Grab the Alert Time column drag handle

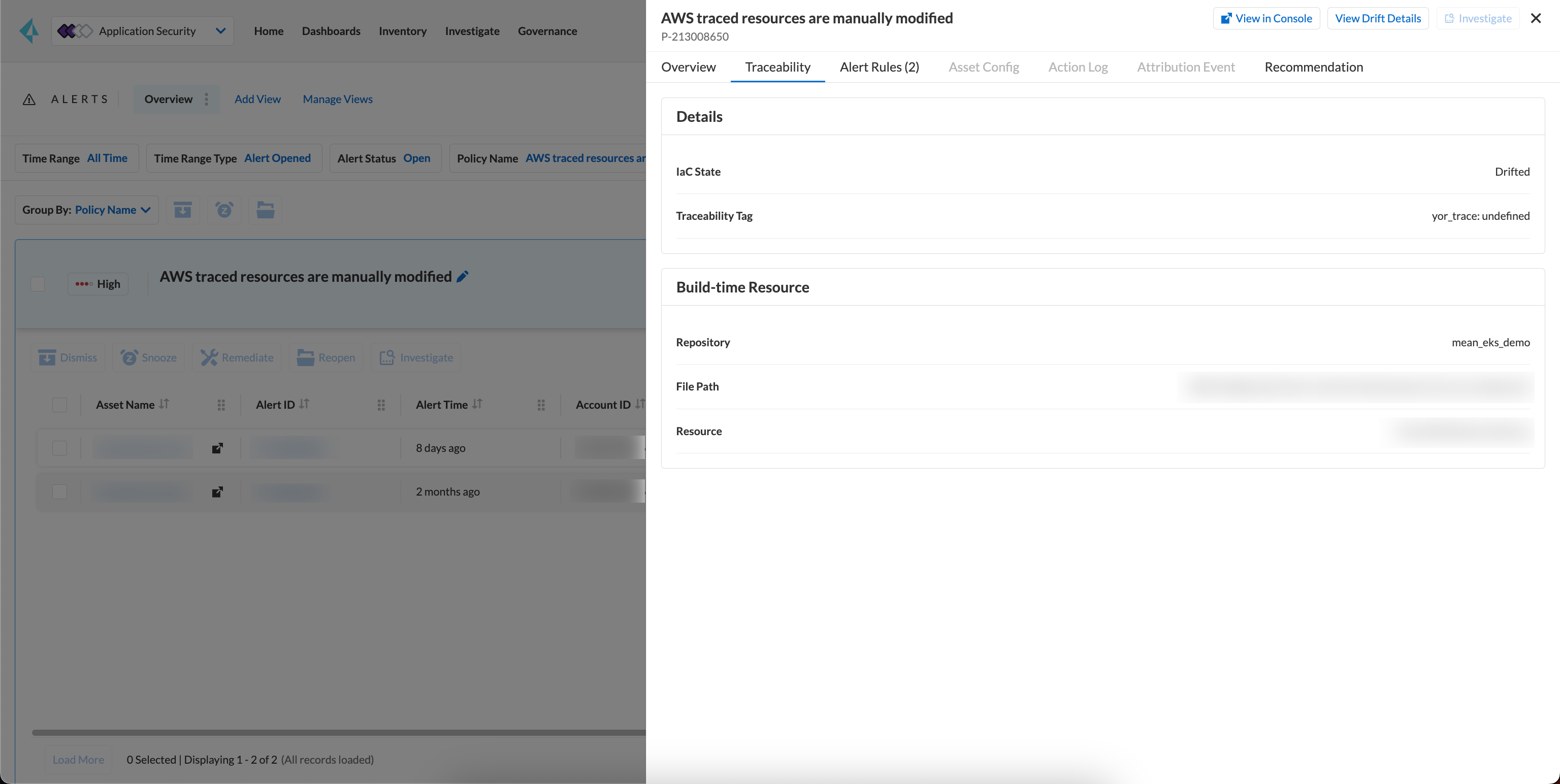point(541,405)
